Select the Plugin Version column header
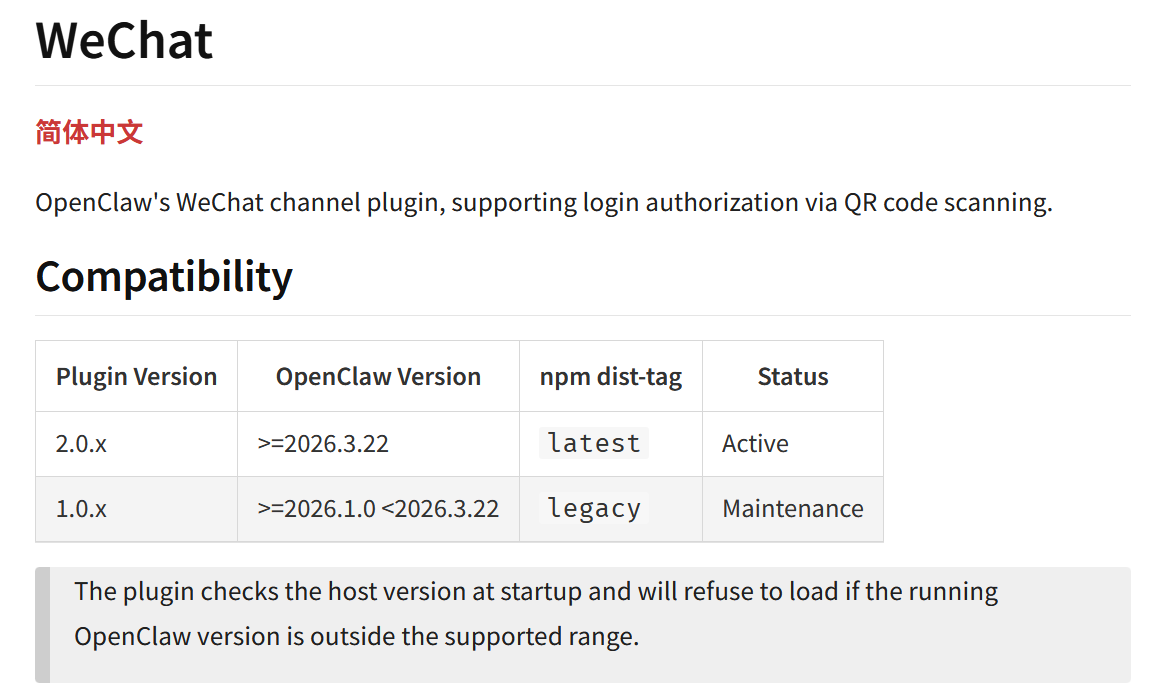Screen dimensions: 1161x699 tap(136, 377)
